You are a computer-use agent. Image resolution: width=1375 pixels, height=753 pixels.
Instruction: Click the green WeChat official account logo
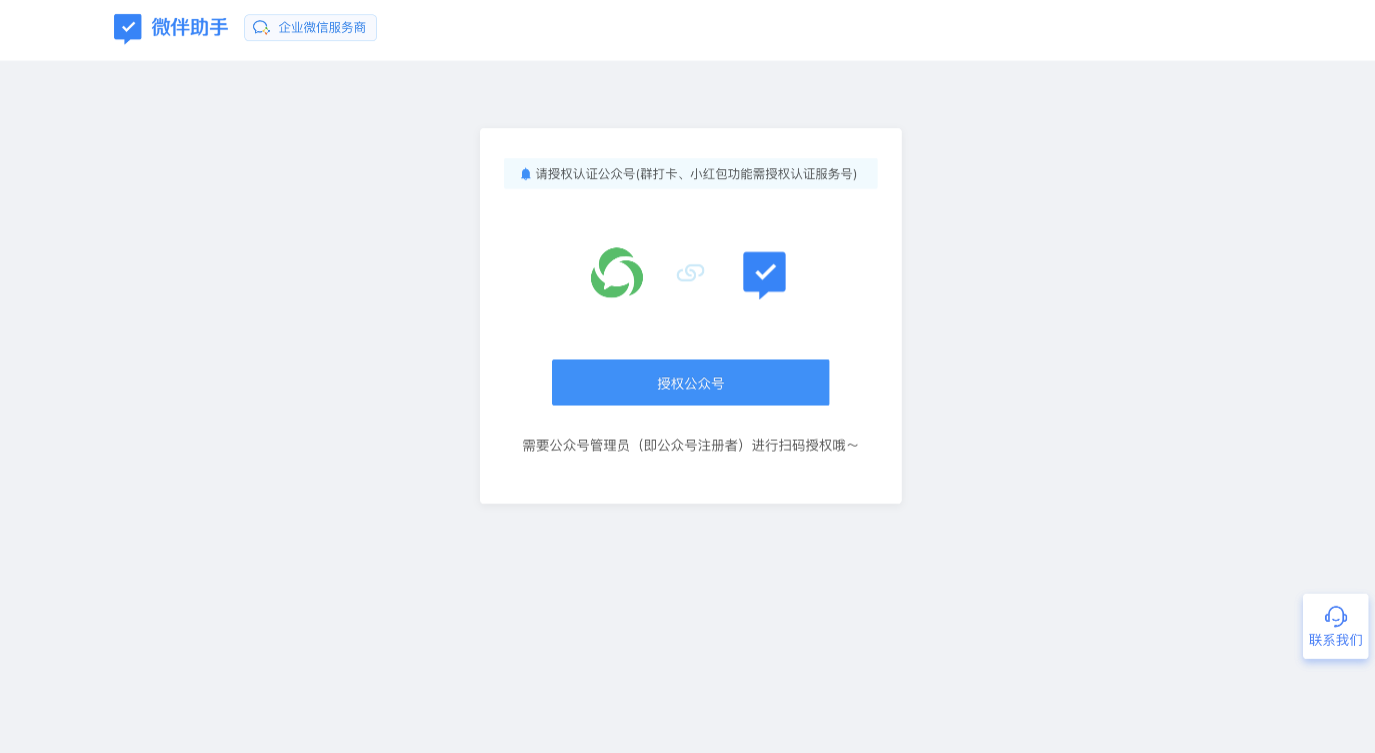[617, 273]
